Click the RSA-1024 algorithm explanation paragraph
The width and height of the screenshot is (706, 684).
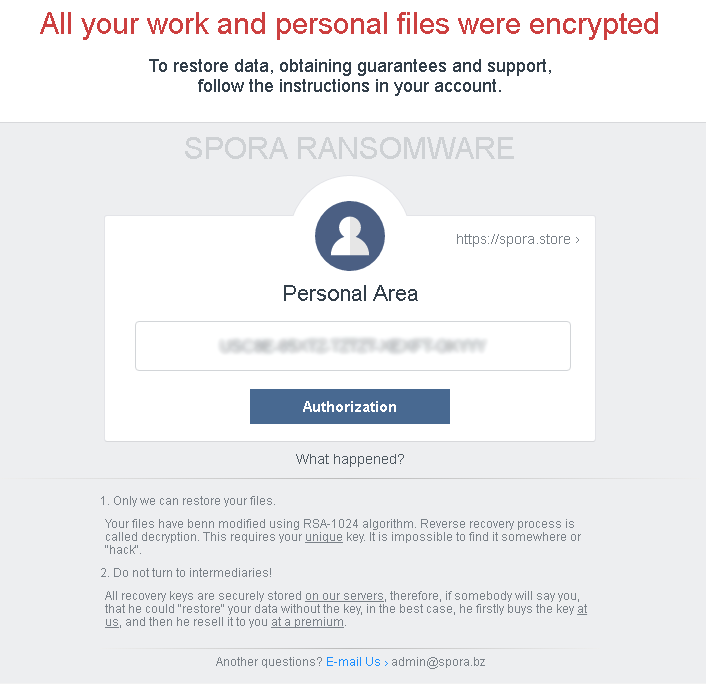340,531
